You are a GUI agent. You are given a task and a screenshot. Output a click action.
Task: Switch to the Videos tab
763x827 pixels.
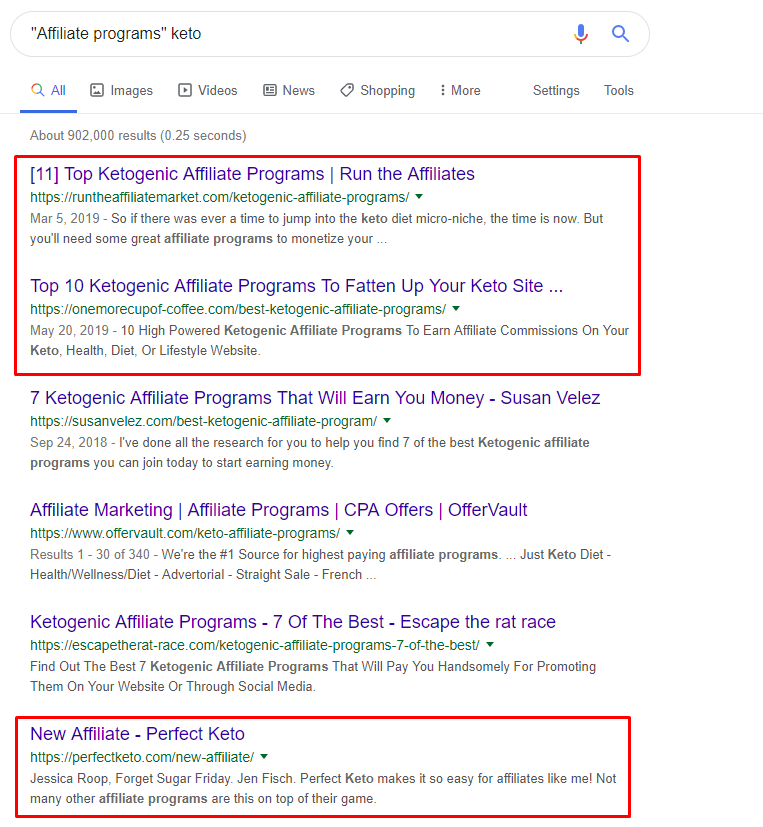pos(208,91)
